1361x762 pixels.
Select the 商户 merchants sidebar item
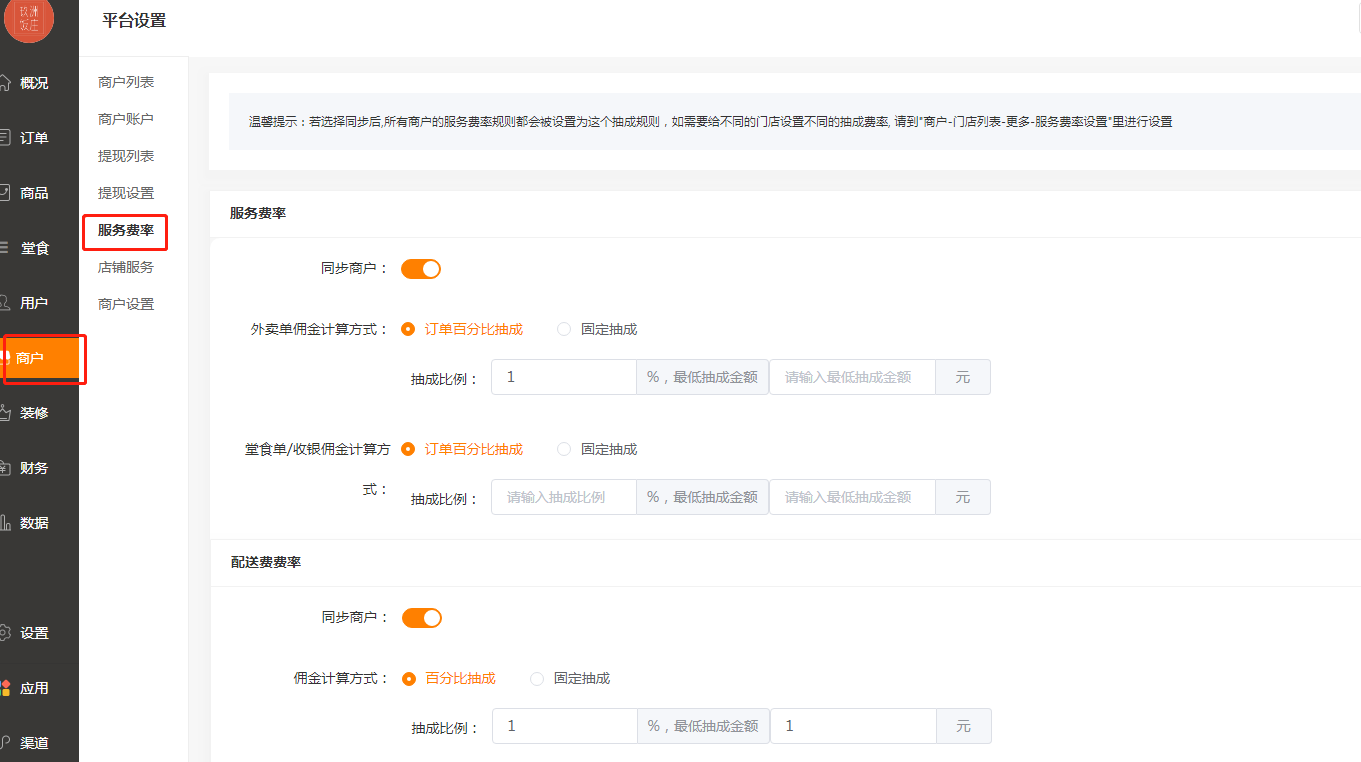pos(40,358)
